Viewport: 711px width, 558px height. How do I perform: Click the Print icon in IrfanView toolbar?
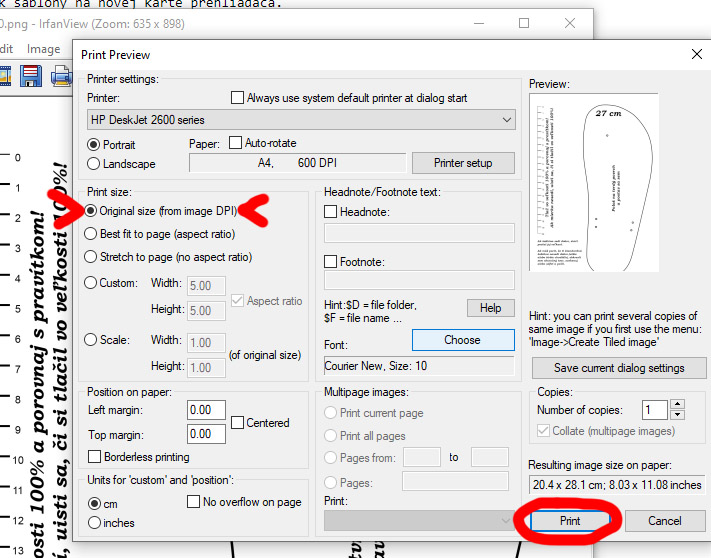click(61, 76)
